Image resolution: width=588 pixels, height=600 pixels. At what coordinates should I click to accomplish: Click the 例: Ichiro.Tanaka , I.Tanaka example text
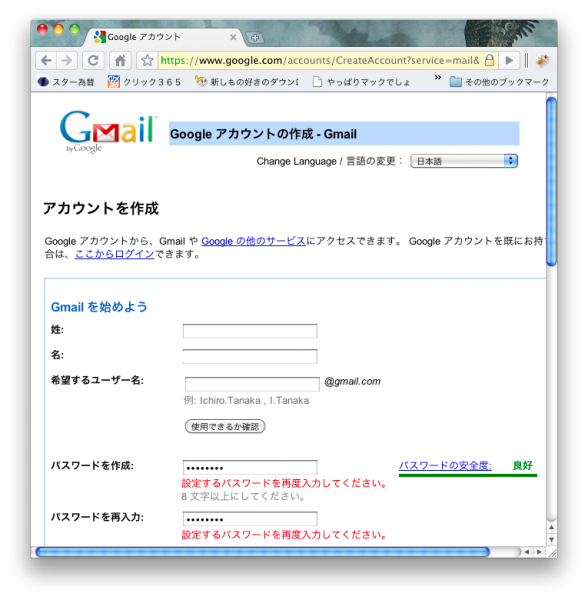pyautogui.click(x=246, y=401)
